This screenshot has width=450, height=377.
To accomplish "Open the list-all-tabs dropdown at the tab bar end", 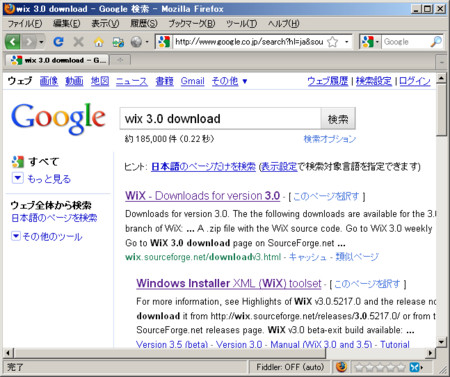I will click(441, 62).
